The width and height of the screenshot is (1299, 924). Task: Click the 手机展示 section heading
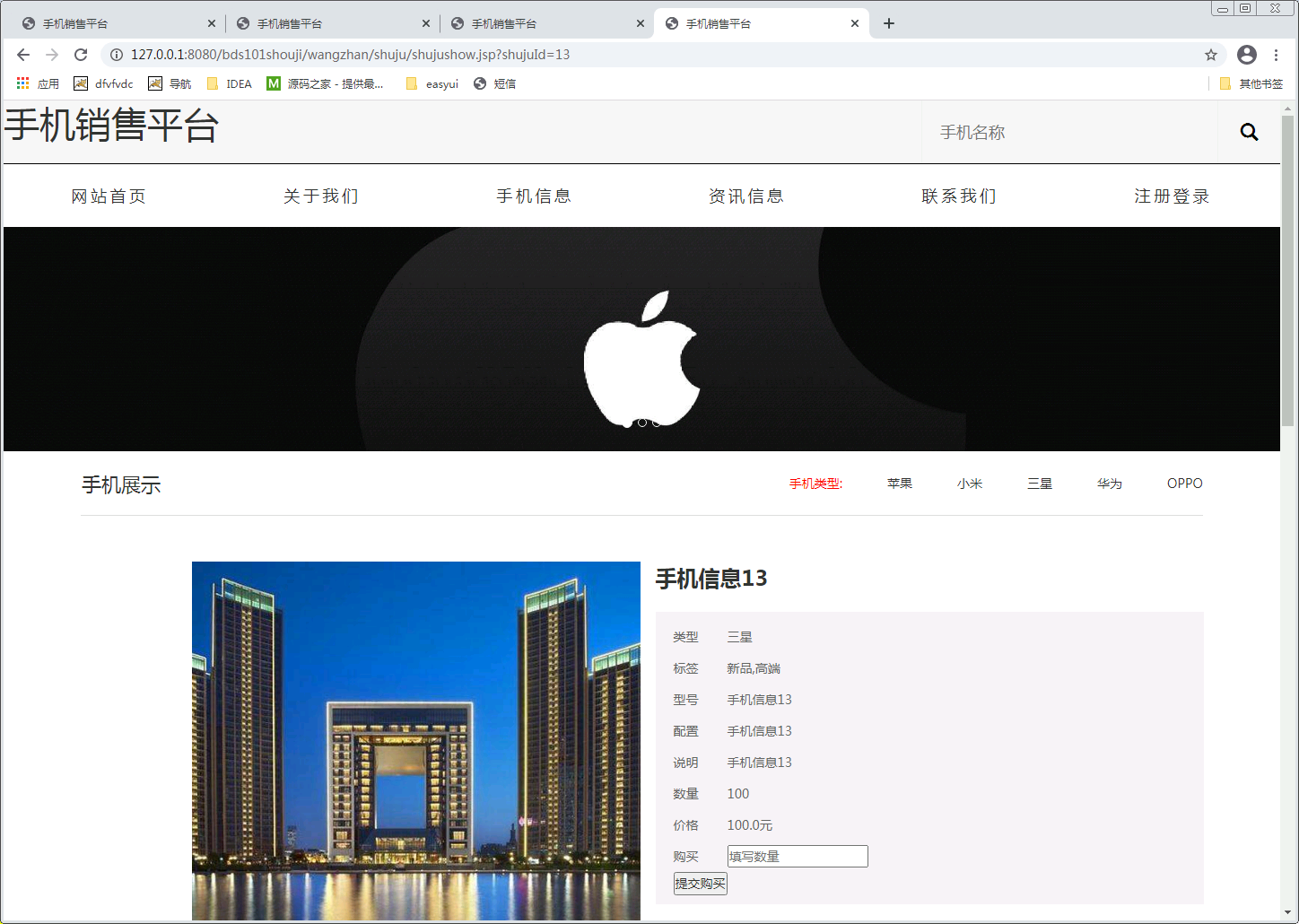tap(121, 485)
